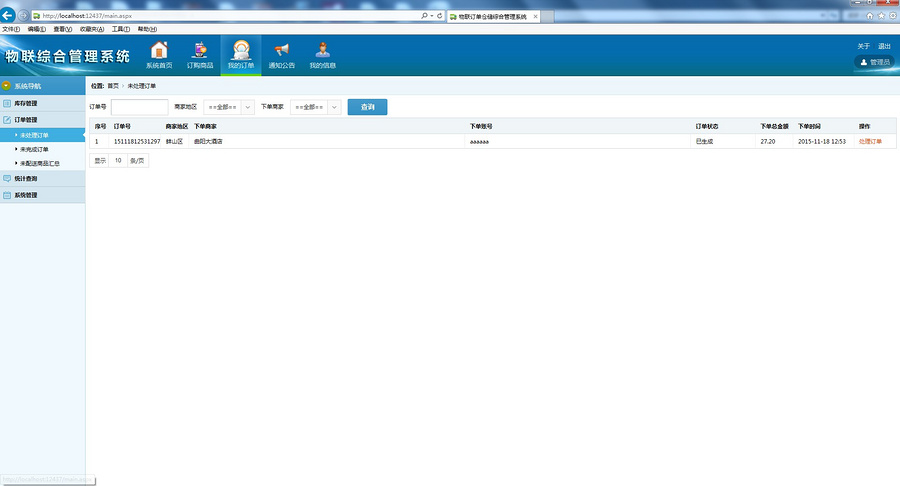The width and height of the screenshot is (900, 486).
Task: Click the site favicon in address bar
Action: point(36,16)
